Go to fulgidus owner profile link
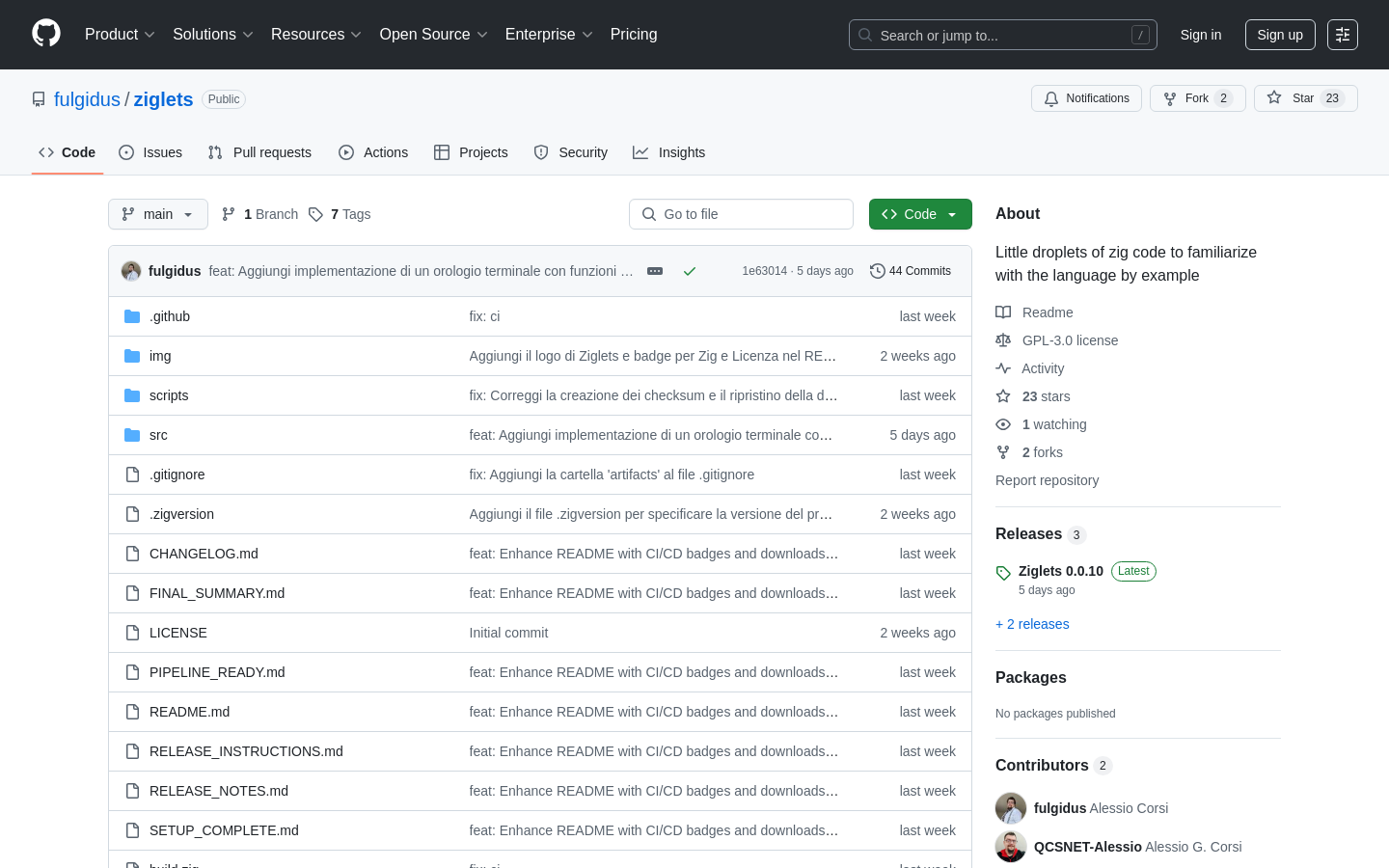 87,99
